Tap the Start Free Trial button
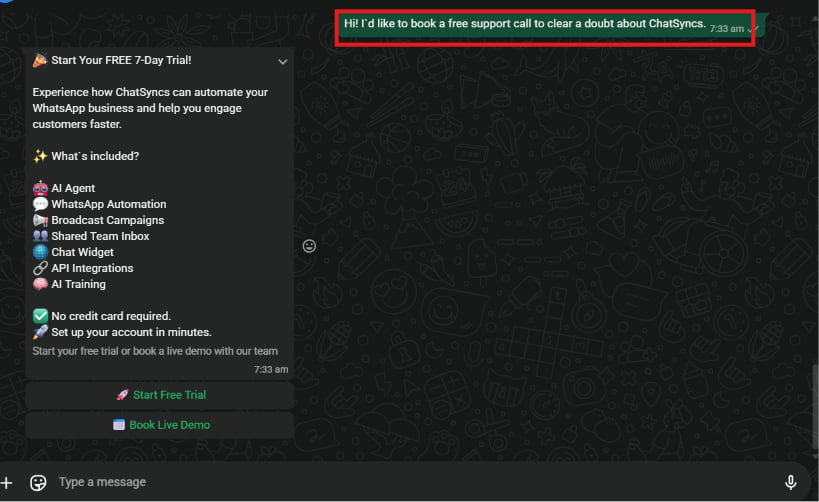This screenshot has width=819, height=502. (160, 395)
